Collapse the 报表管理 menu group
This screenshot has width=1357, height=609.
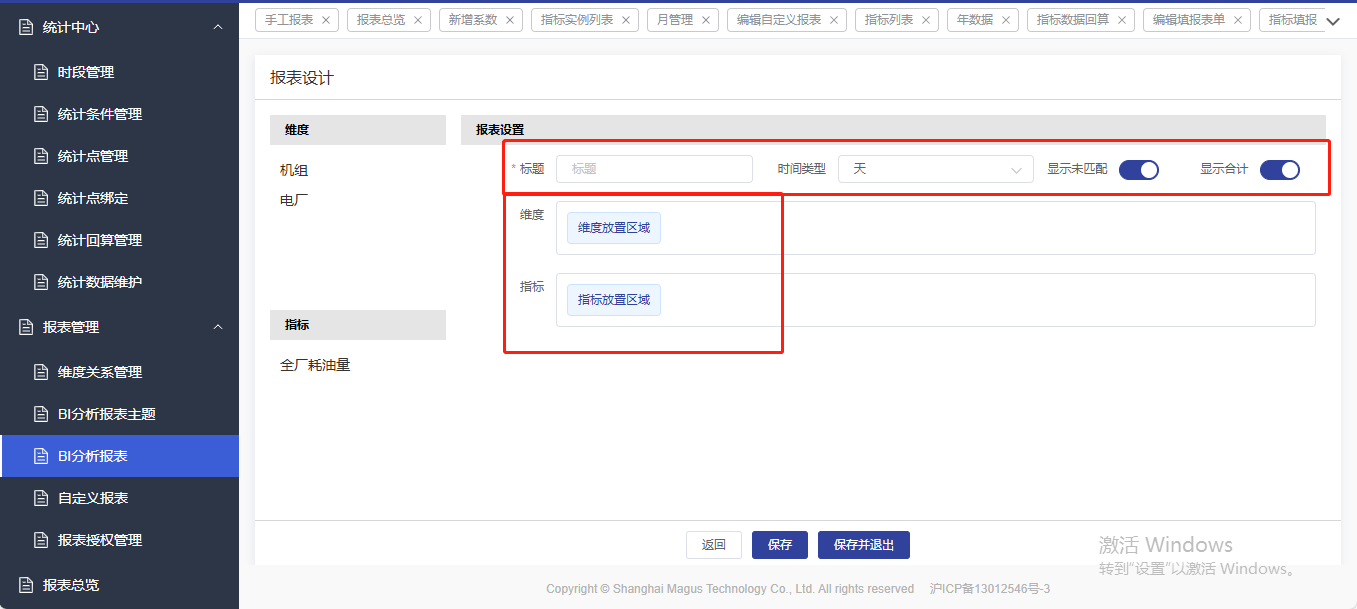coord(218,327)
